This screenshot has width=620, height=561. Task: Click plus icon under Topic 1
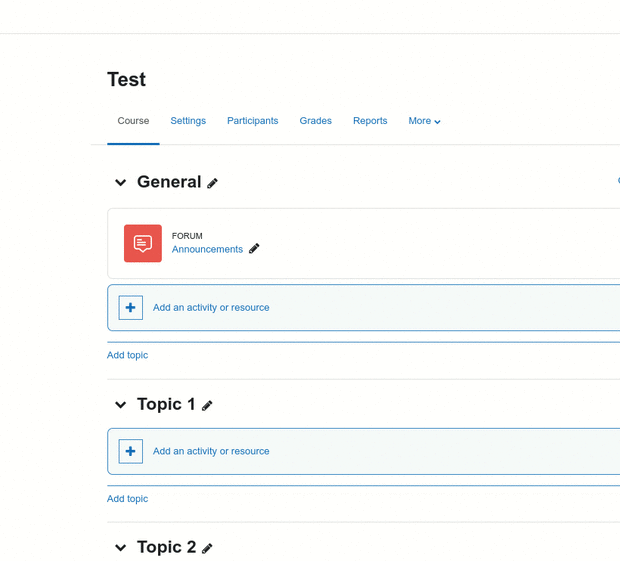coord(130,451)
